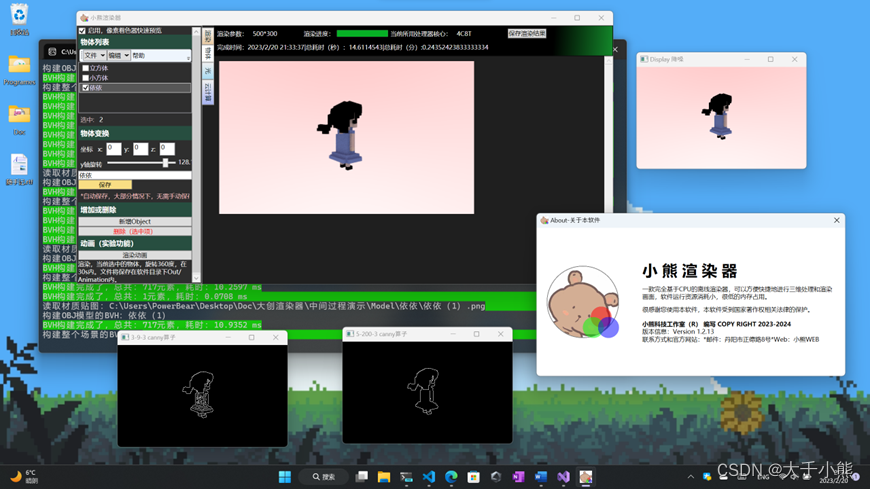Show hidden system tray icons

(x=691, y=477)
